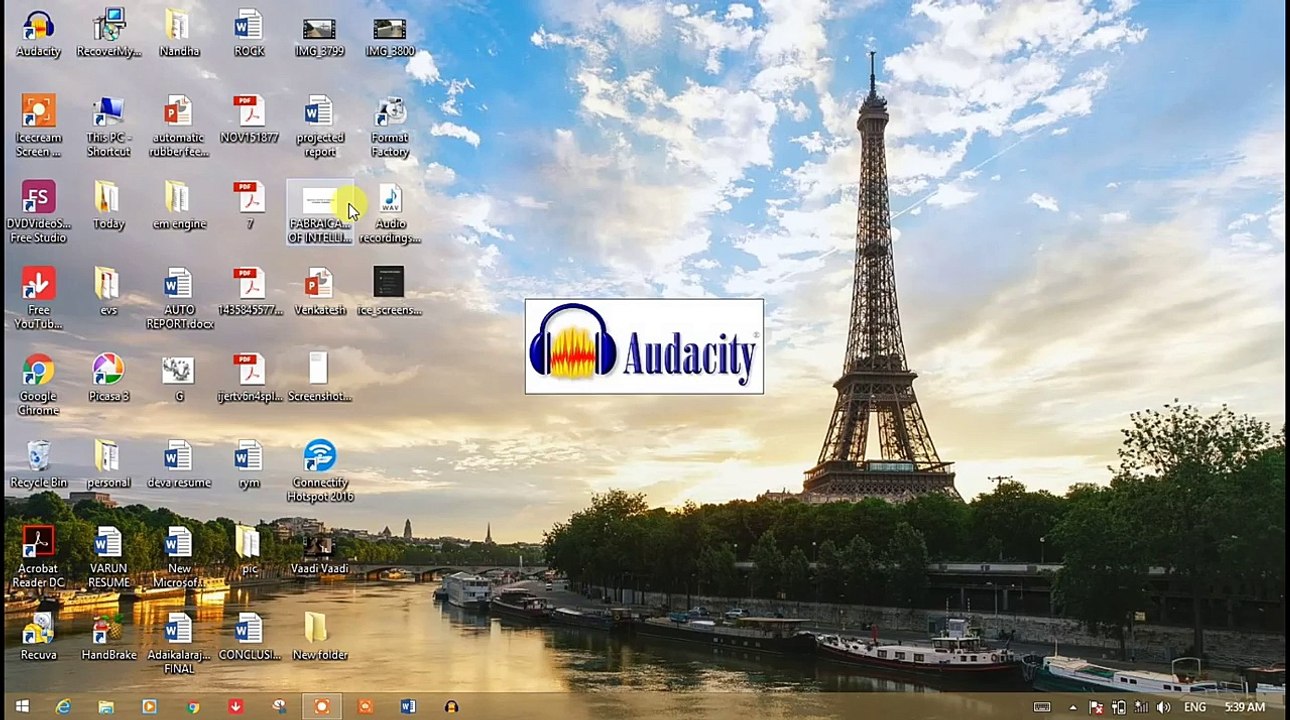Select the FABRAICA... OF INTELLI... file

coord(319,213)
